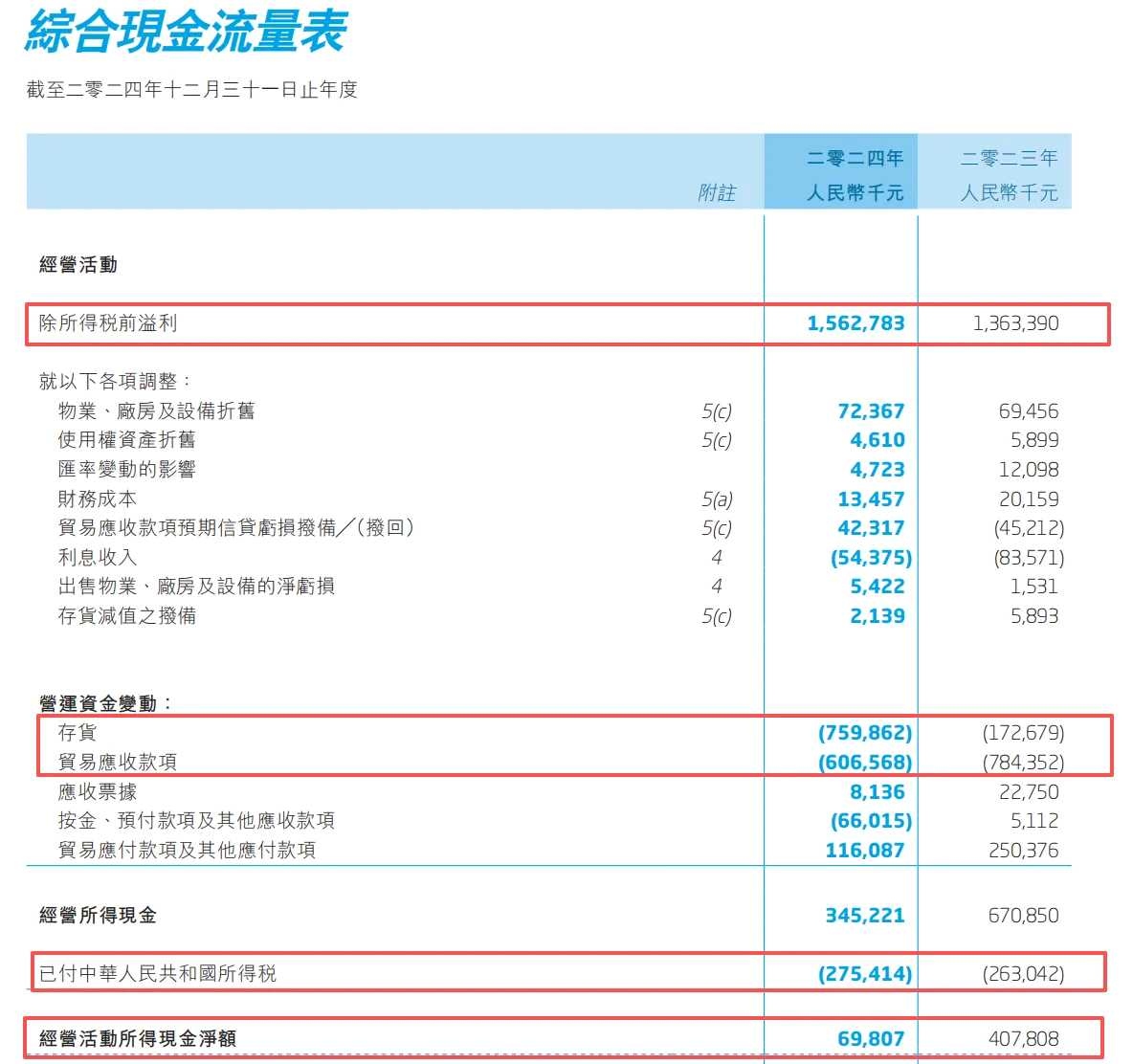Select the value 13,457
The image size is (1133, 1064).
click(871, 499)
